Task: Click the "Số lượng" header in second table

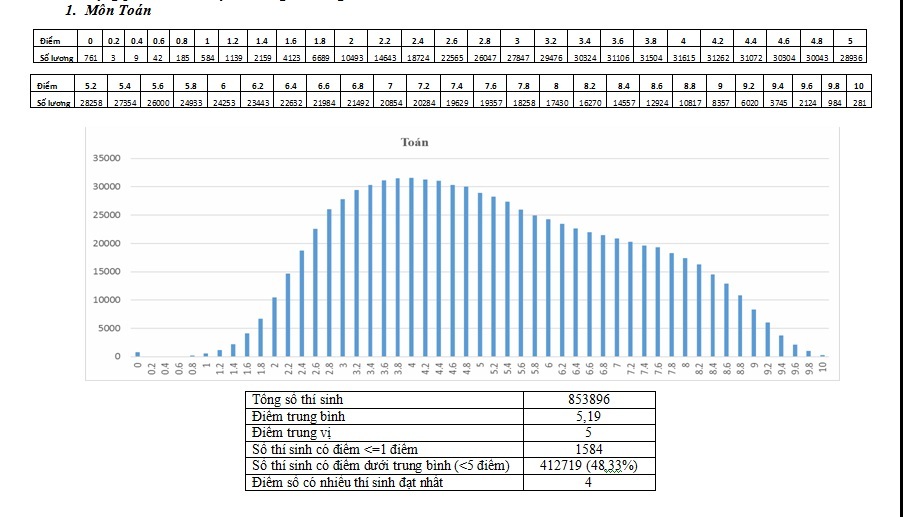Action: [x=53, y=102]
